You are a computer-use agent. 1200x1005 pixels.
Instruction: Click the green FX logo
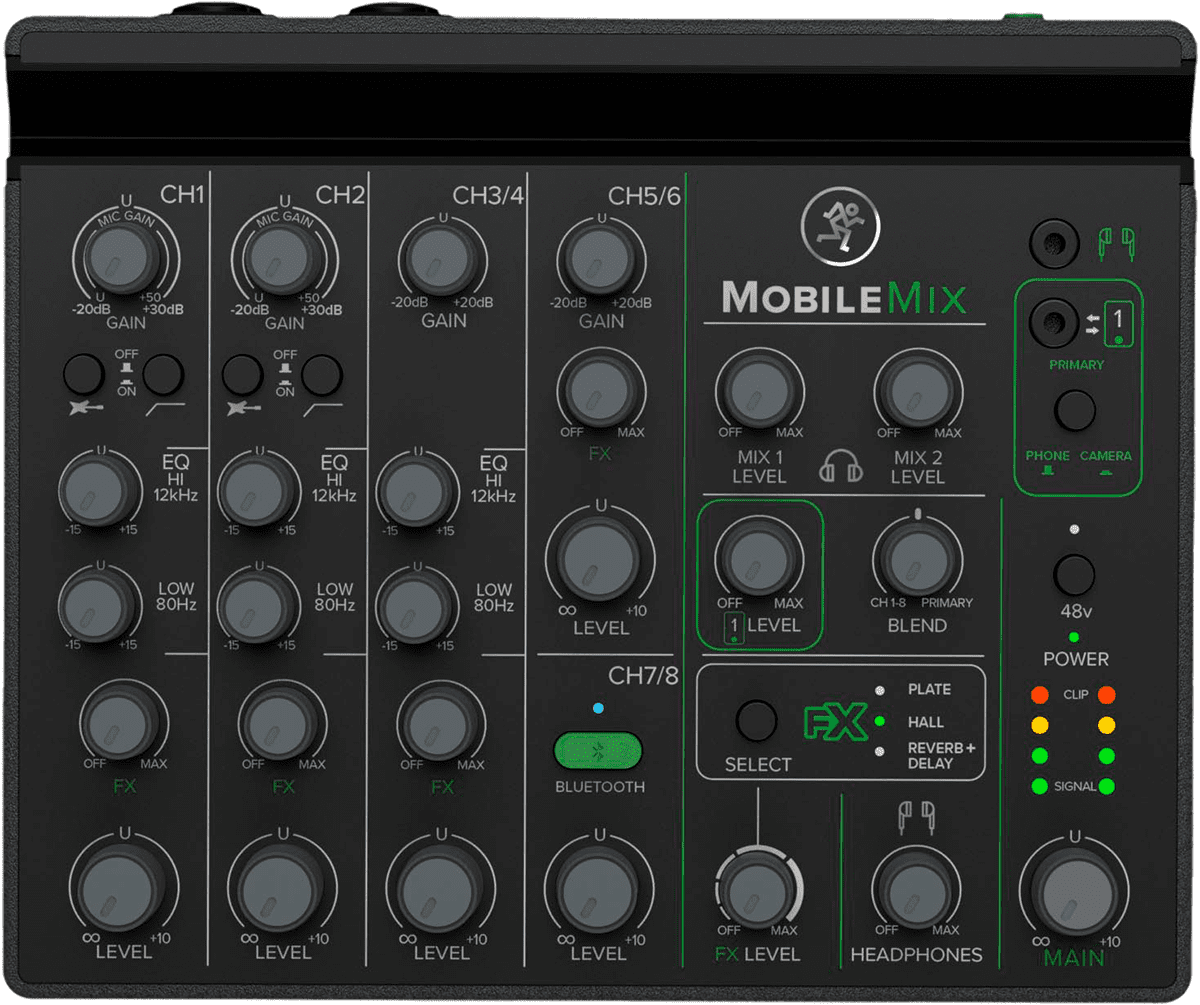[834, 723]
